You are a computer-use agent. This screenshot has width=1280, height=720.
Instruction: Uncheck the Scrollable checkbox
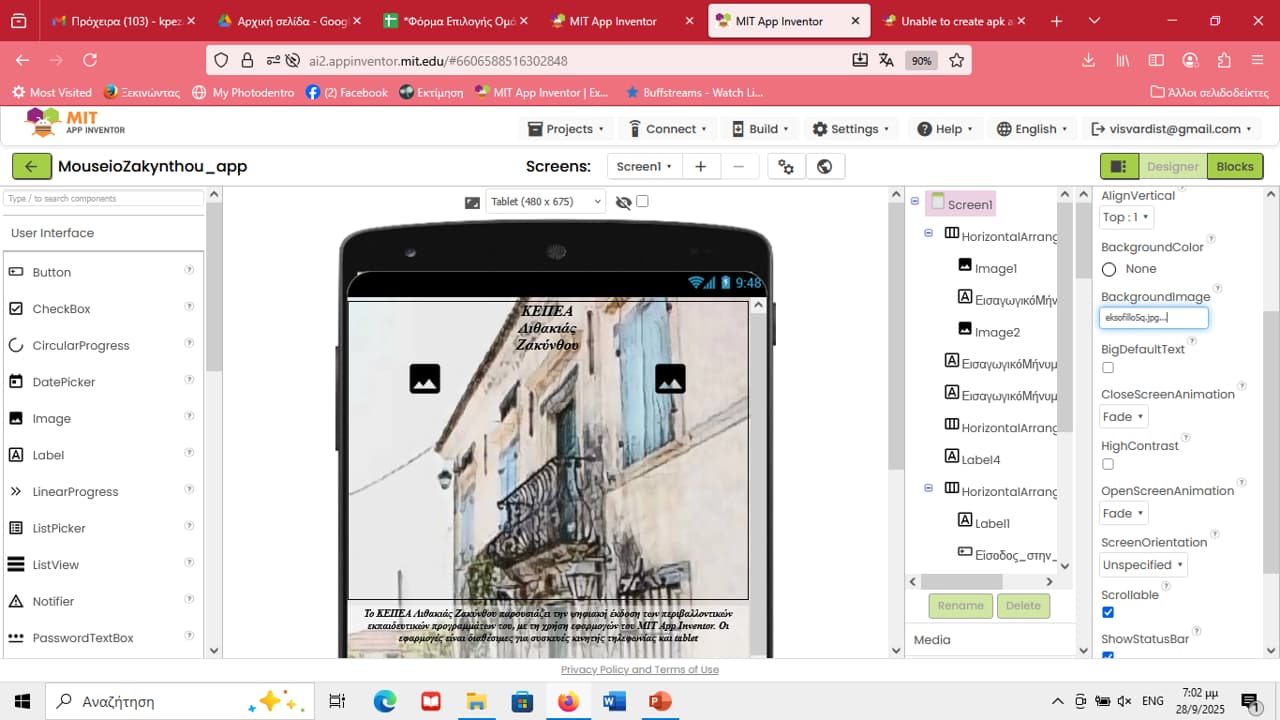(1108, 612)
